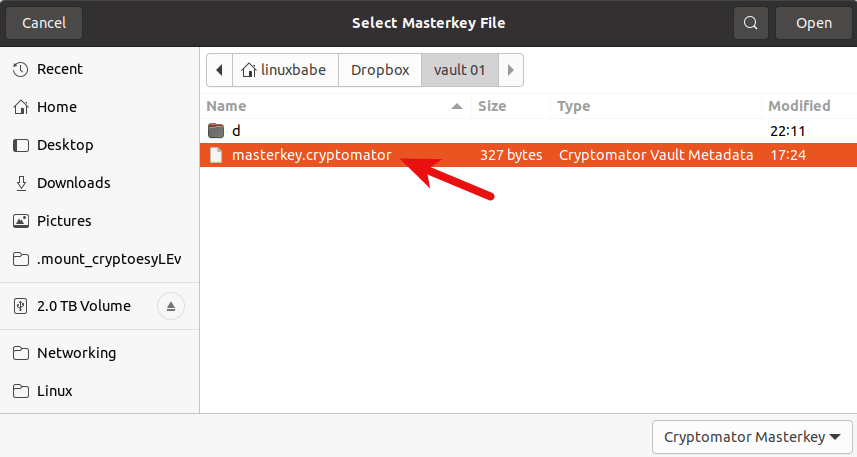Select the Networking bookmark
This screenshot has height=457, width=857.
76,353
